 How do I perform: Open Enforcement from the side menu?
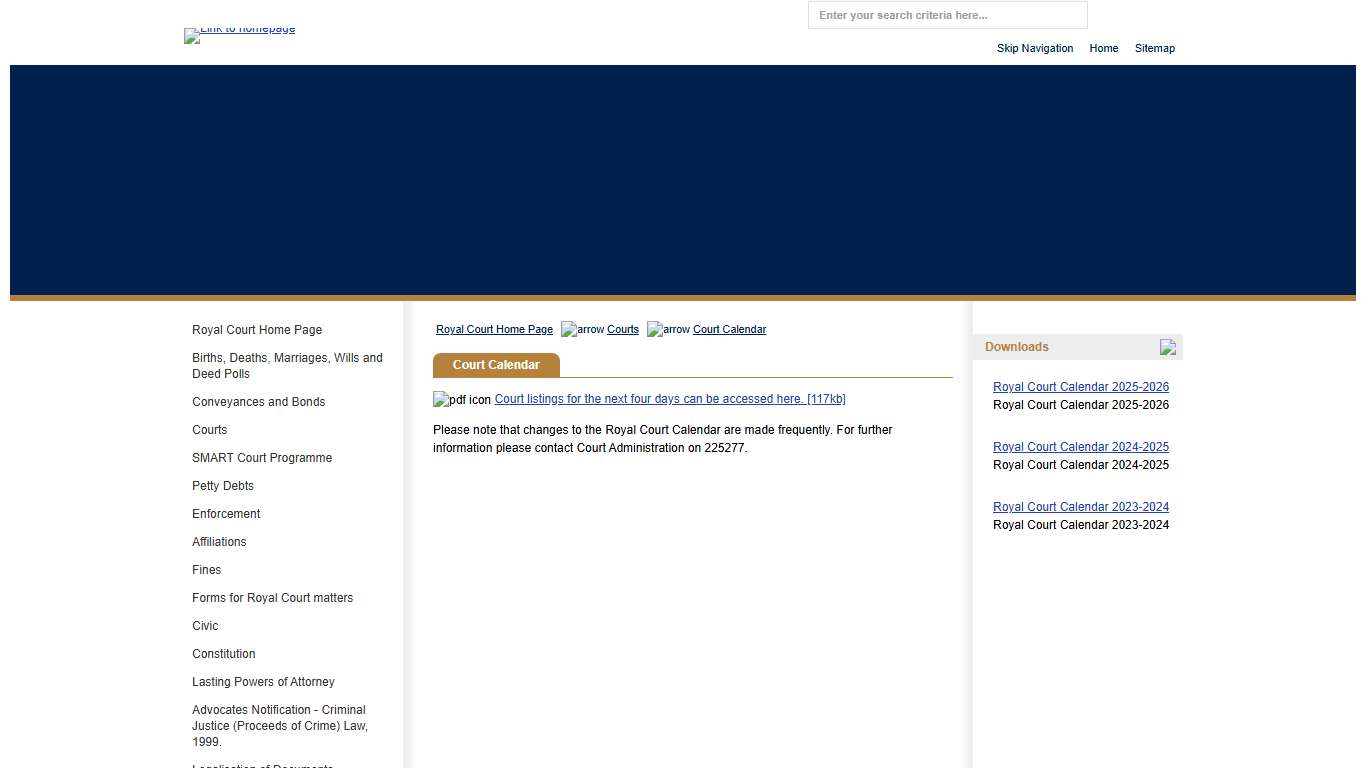click(x=226, y=514)
